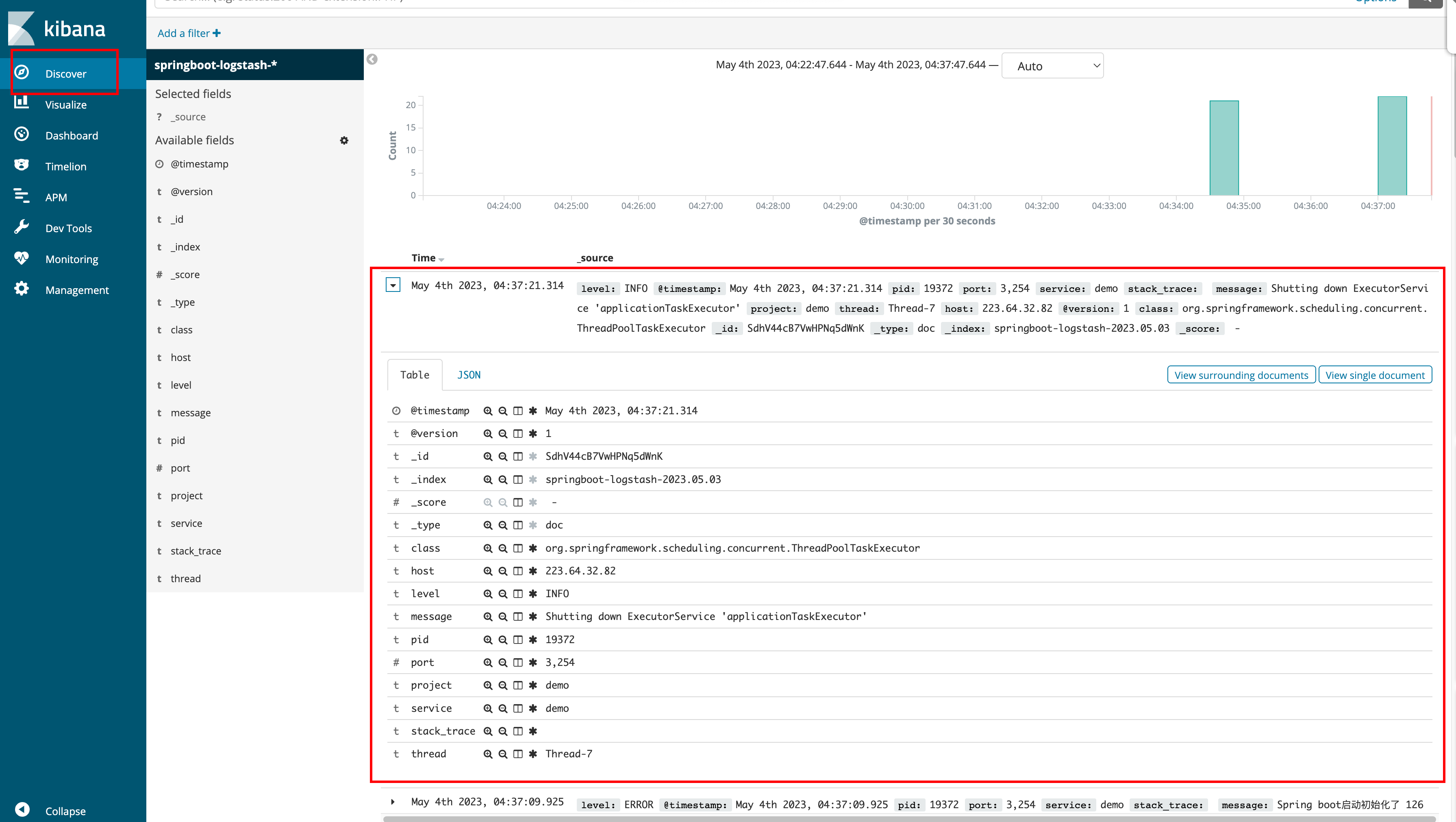Toggle service column in table
The image size is (1456, 822).
pyautogui.click(x=518, y=708)
